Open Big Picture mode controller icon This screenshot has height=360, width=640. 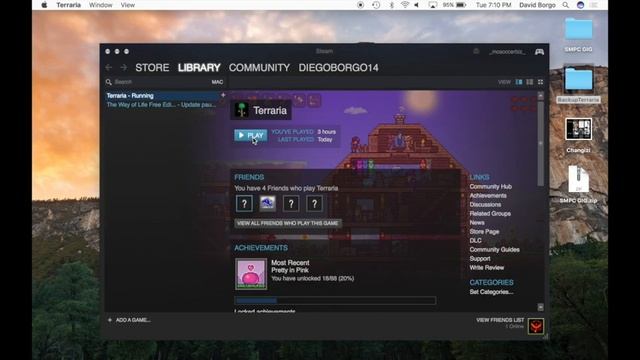pyautogui.click(x=539, y=52)
